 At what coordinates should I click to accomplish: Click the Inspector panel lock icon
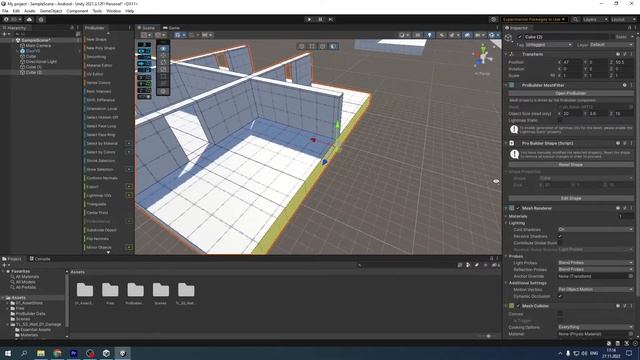coord(629,28)
